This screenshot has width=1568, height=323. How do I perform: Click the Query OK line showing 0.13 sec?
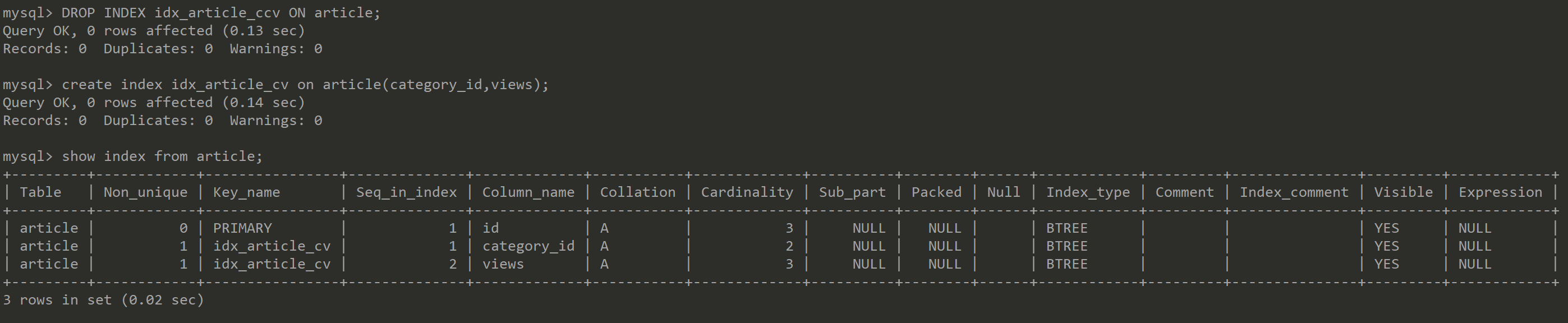coord(153,31)
